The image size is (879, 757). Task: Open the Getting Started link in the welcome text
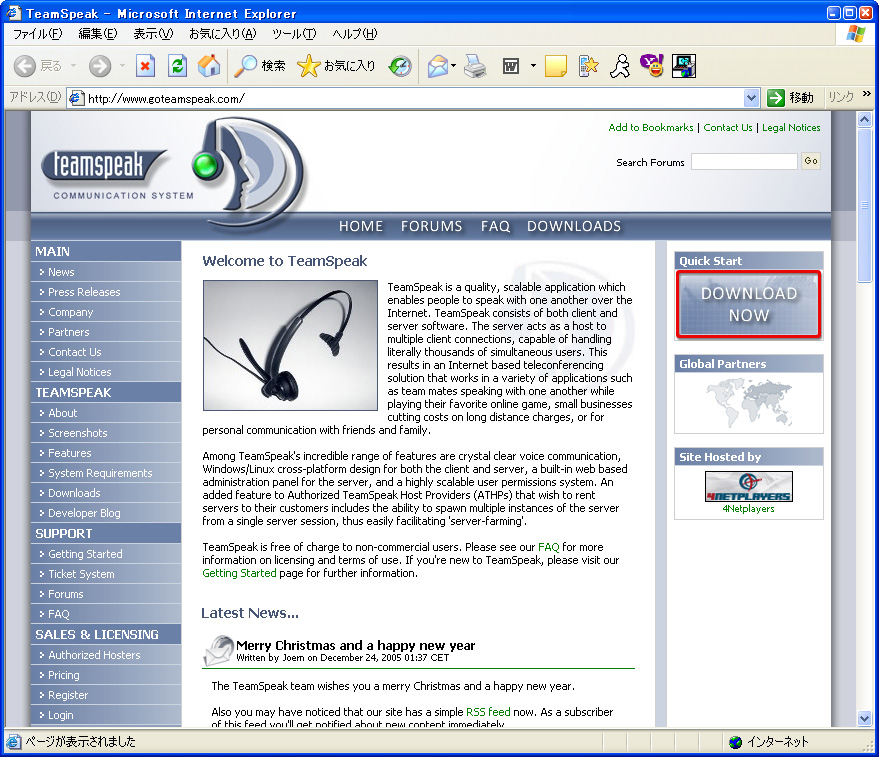click(239, 573)
